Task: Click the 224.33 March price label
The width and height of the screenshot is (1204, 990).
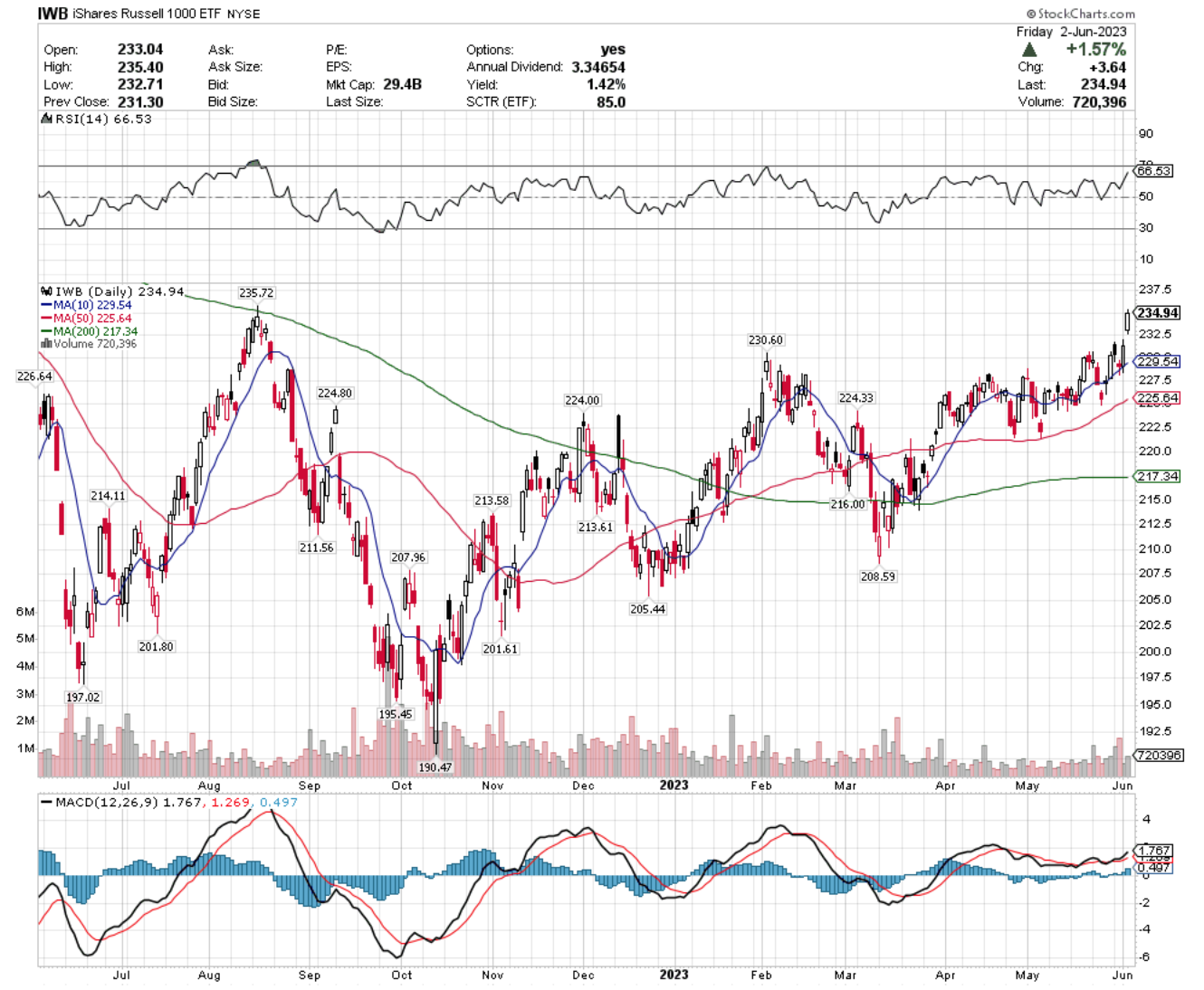Action: [x=856, y=398]
